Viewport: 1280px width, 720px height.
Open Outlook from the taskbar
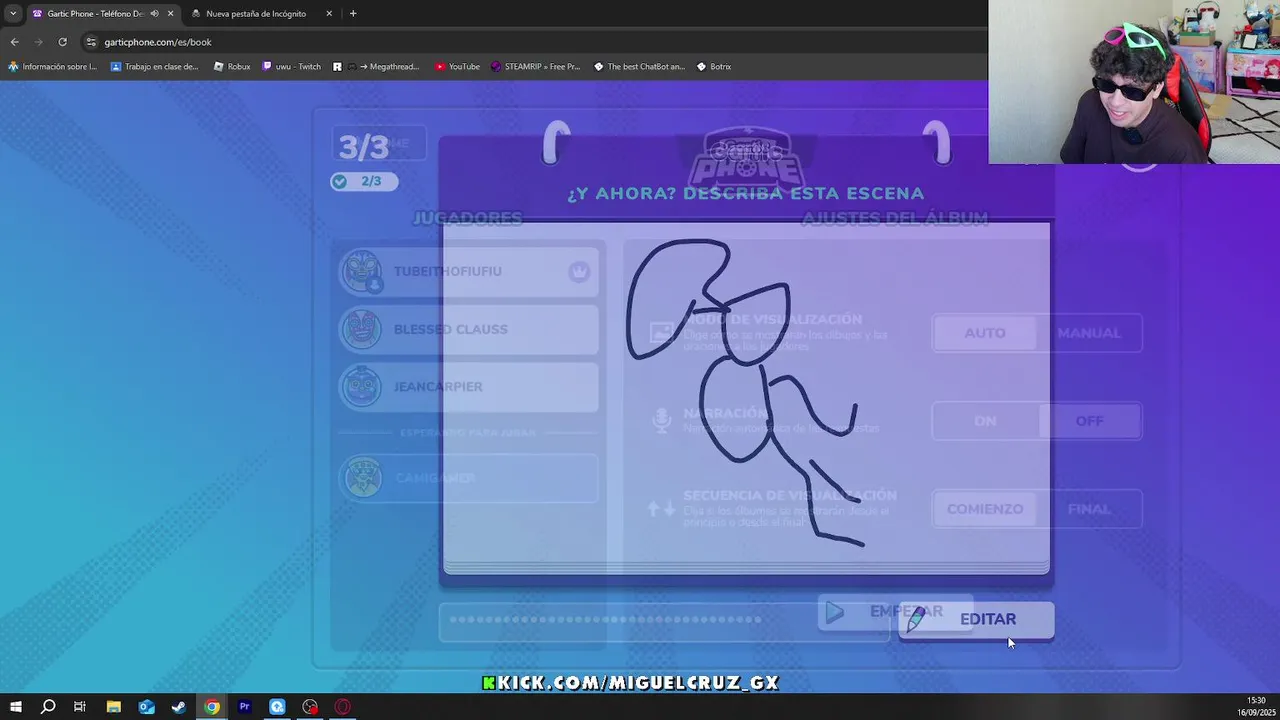point(146,707)
